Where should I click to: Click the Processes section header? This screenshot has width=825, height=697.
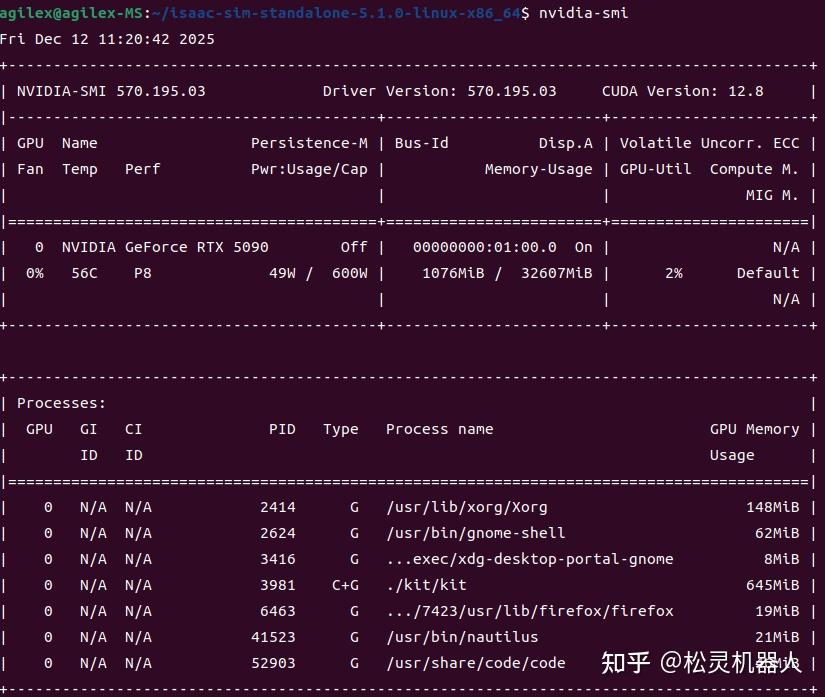[60, 403]
